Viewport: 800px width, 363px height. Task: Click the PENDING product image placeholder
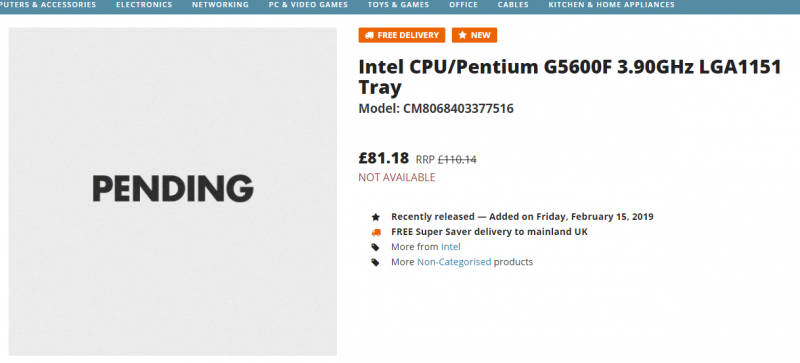(x=173, y=191)
